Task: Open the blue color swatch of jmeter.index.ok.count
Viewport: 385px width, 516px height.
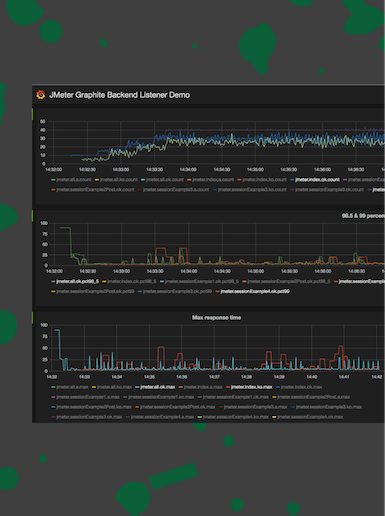Action: click(292, 180)
